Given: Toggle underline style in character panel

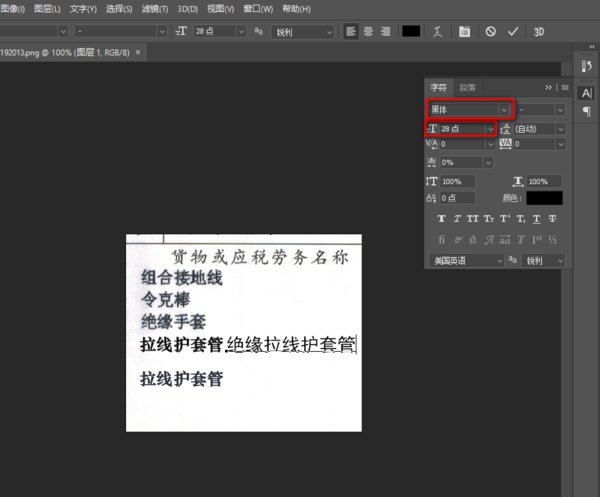Looking at the screenshot, I should pos(536,218).
